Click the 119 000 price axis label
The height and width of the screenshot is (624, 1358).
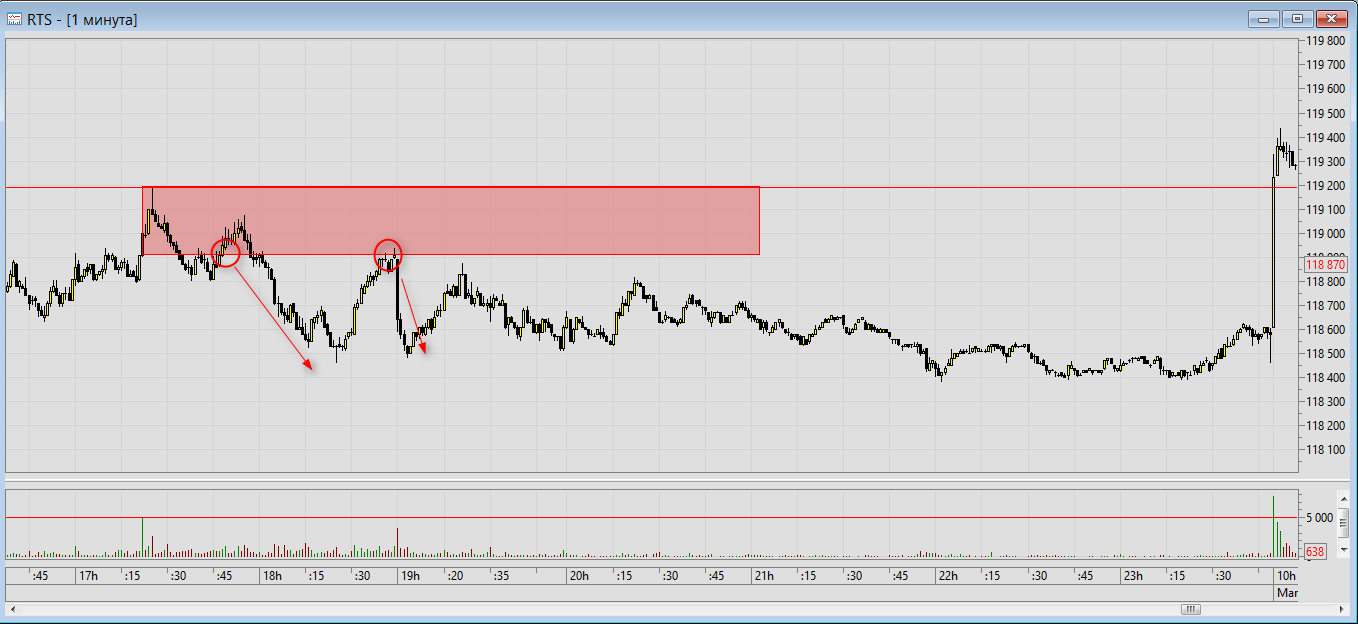pos(1328,233)
